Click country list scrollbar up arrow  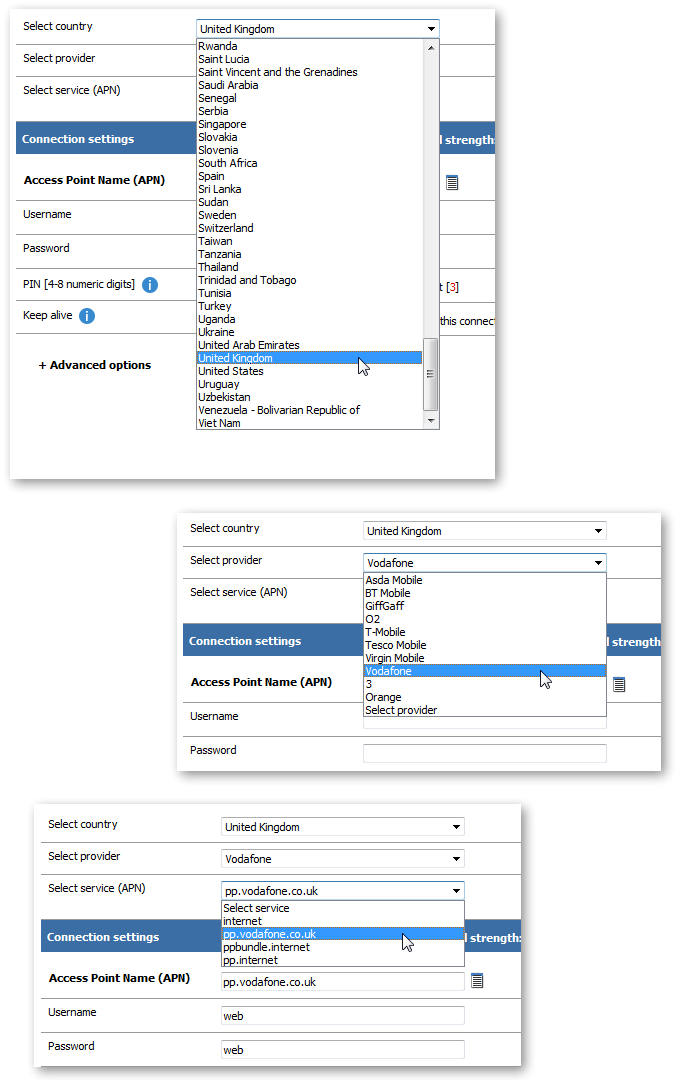(431, 48)
